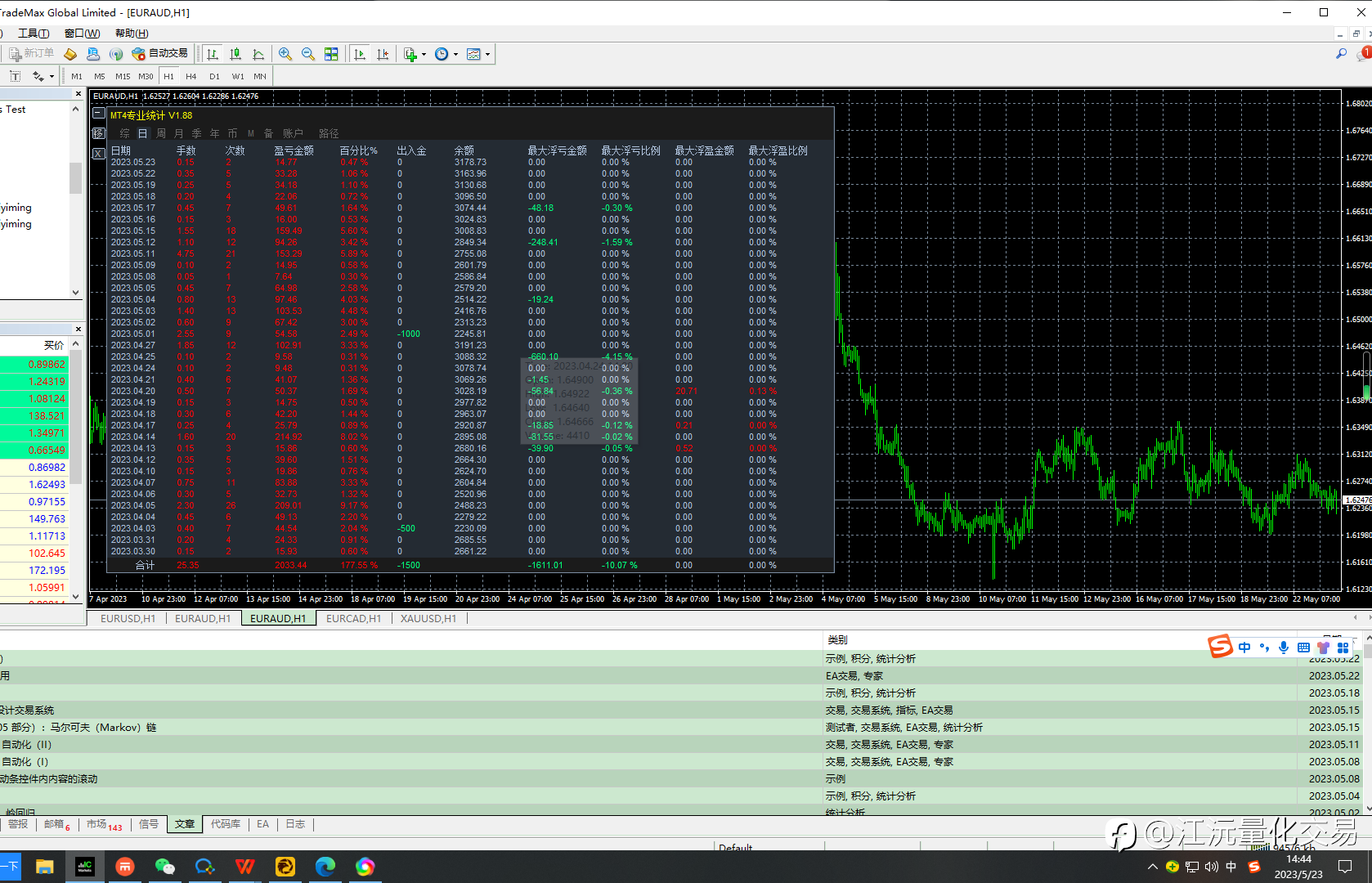1372x883 pixels.
Task: Toggle the 自动交易 auto trading button
Action: pyautogui.click(x=159, y=54)
